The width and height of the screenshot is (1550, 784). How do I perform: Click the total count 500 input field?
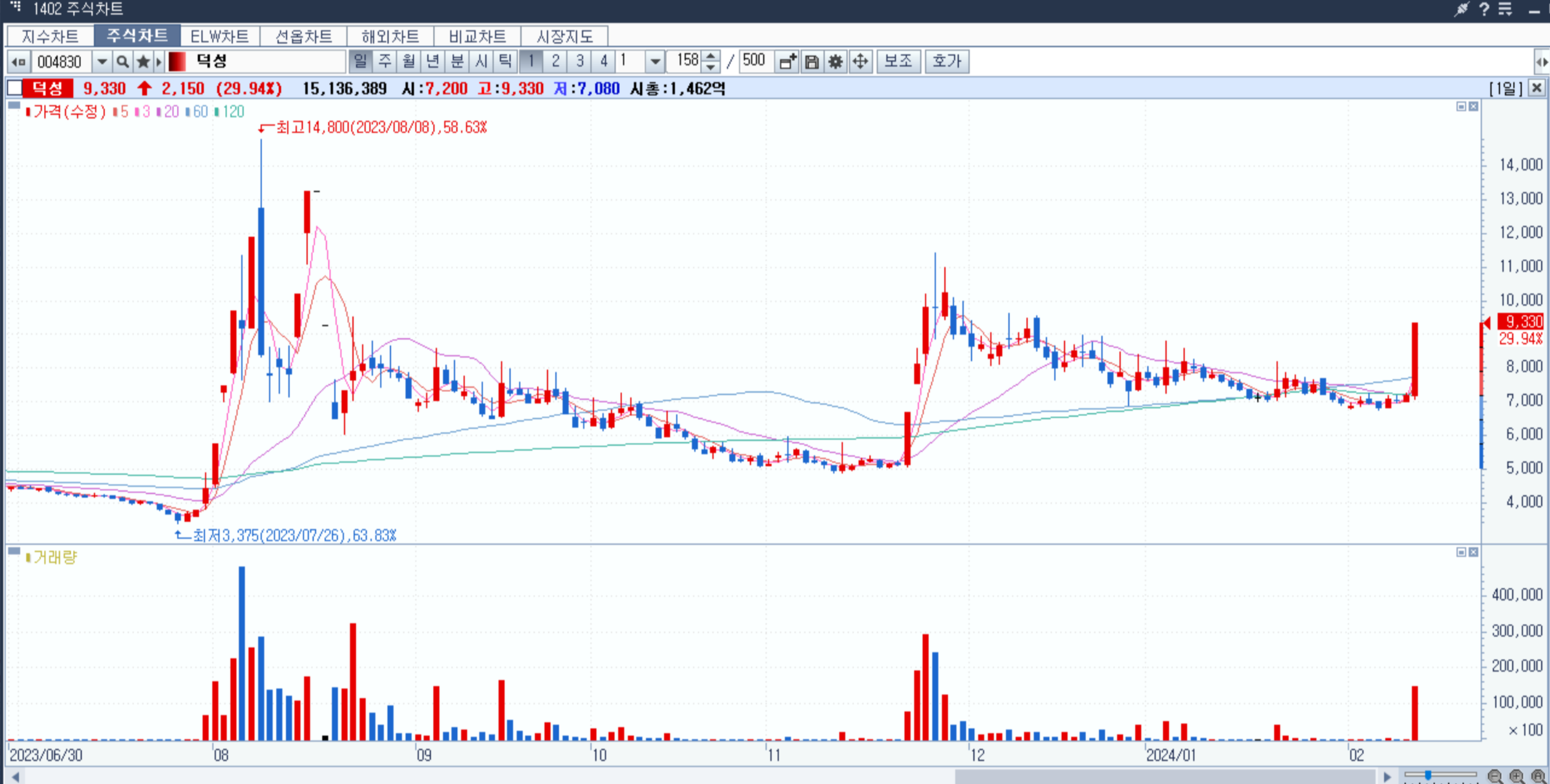[754, 61]
